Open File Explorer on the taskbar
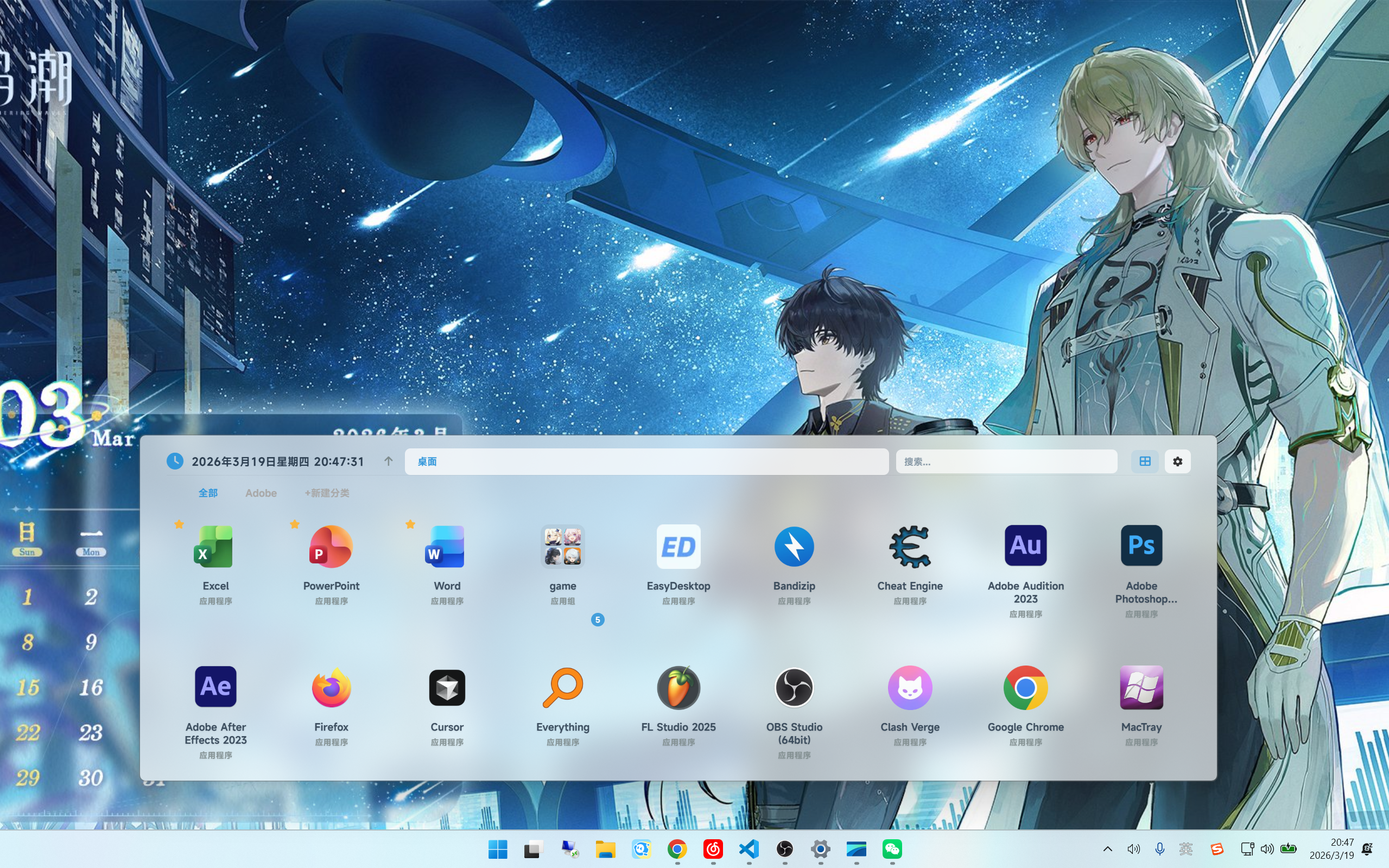The width and height of the screenshot is (1389, 868). (x=606, y=848)
